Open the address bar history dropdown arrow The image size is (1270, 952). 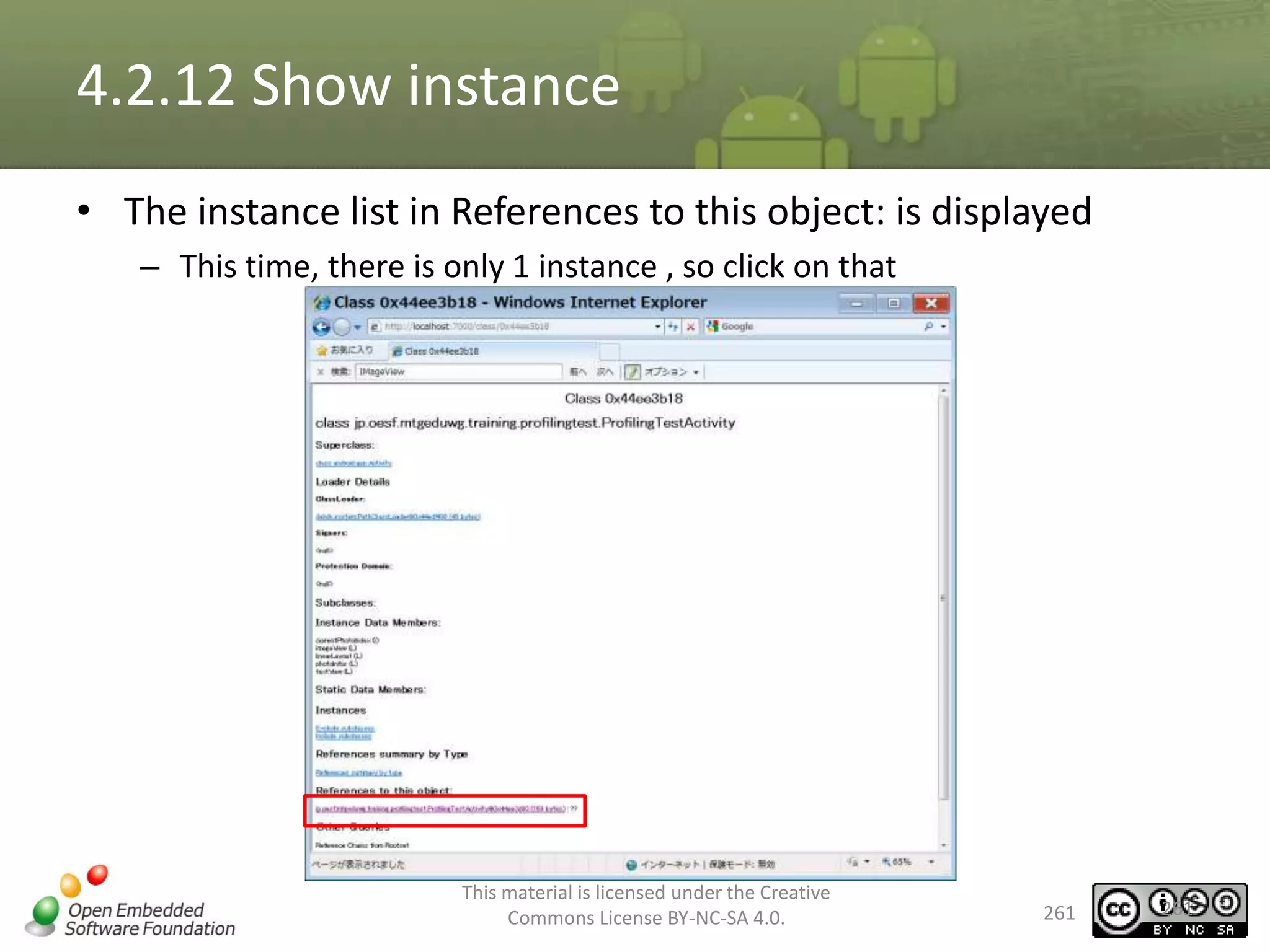[657, 326]
